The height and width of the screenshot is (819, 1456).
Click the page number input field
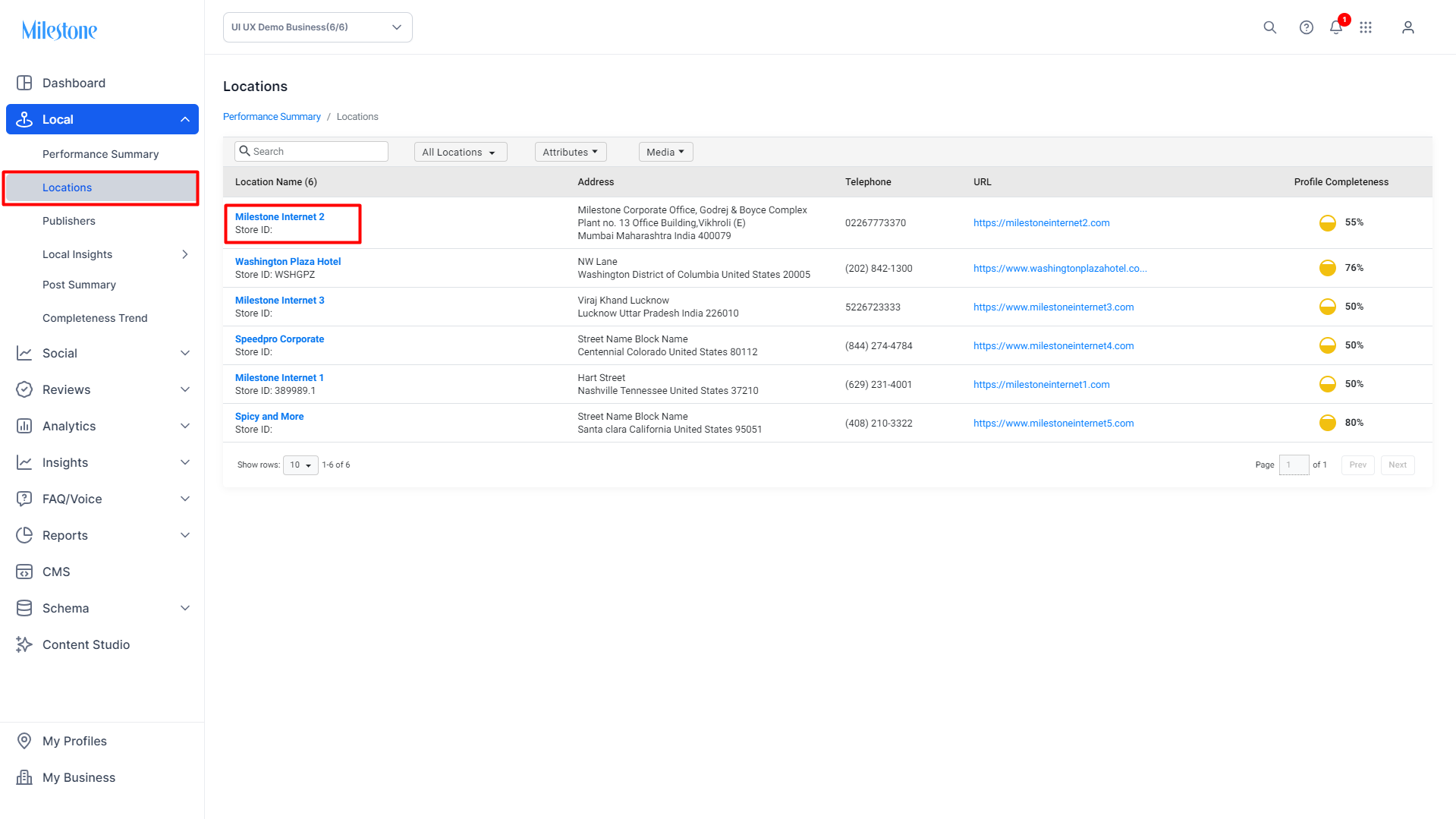pos(1294,465)
